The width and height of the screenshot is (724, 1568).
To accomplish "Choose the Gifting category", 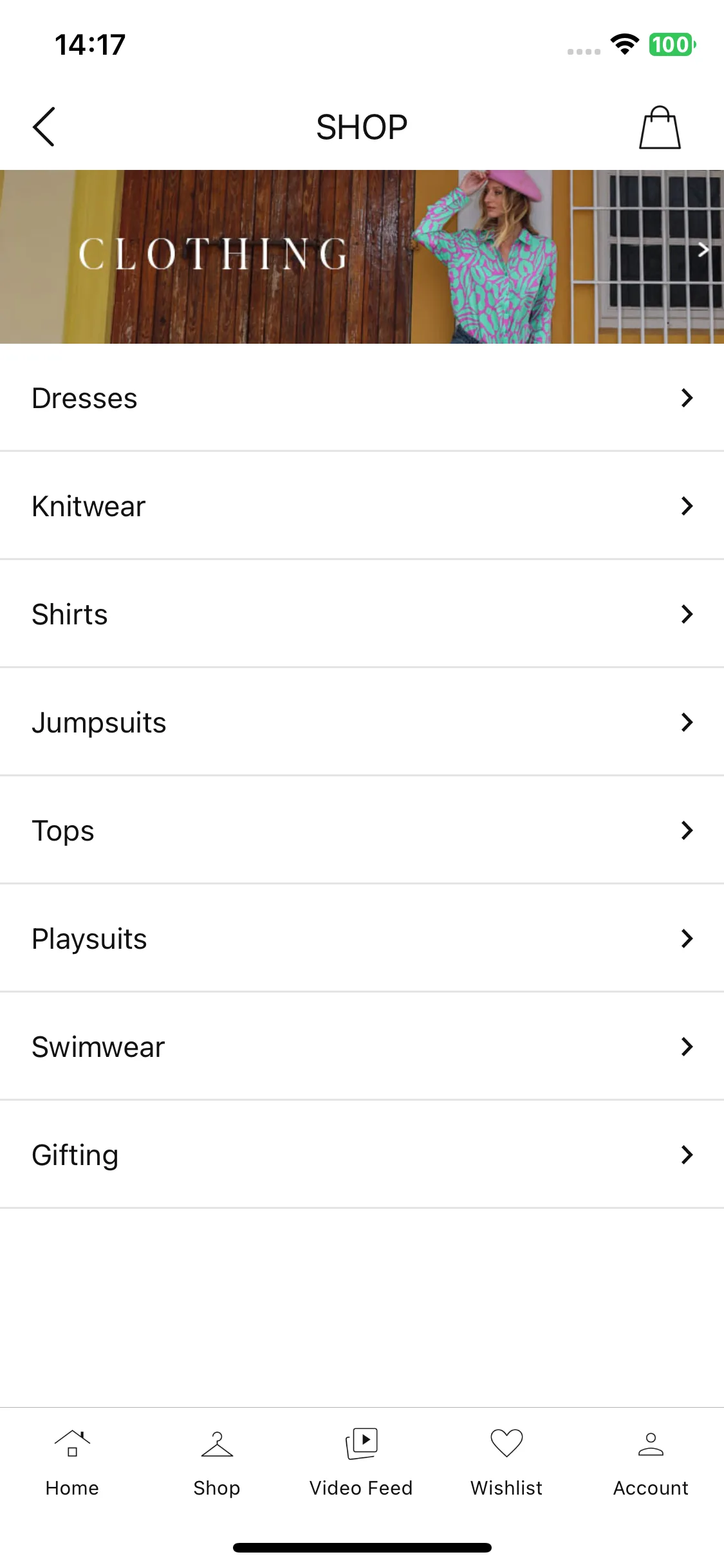I will click(362, 1155).
